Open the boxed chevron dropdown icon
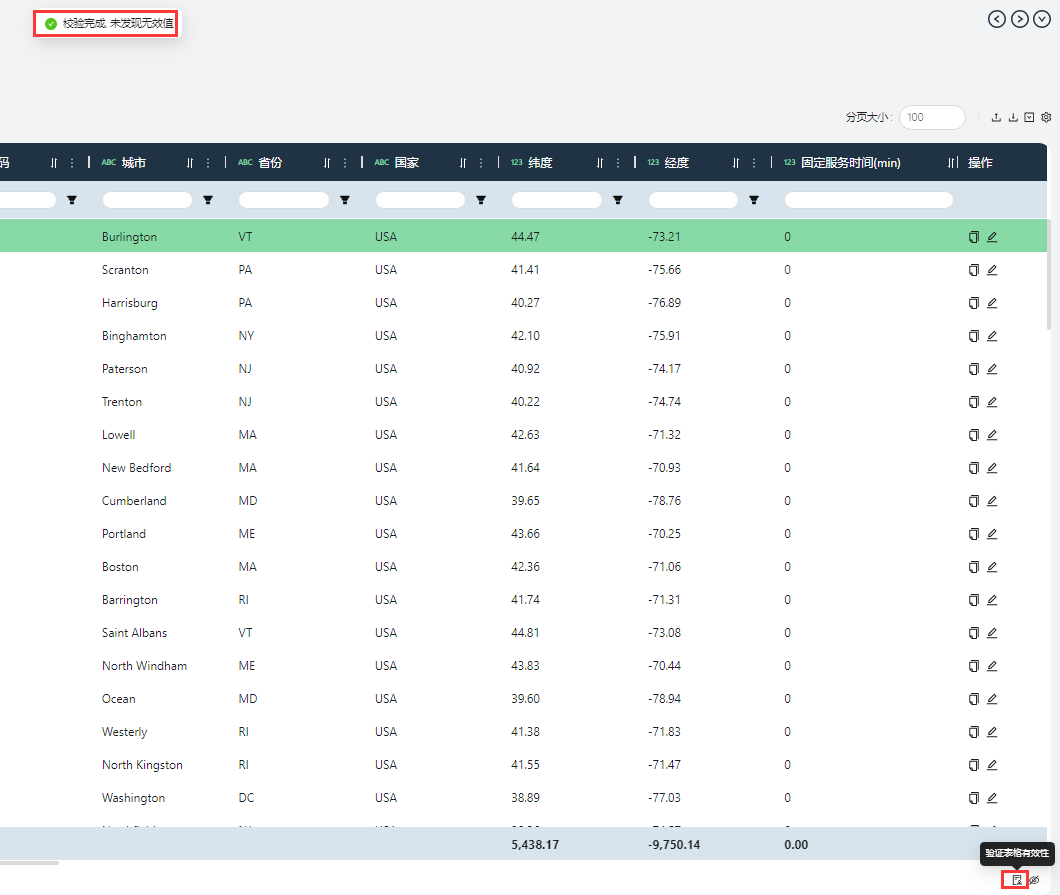The image size is (1060, 895). 1029,118
